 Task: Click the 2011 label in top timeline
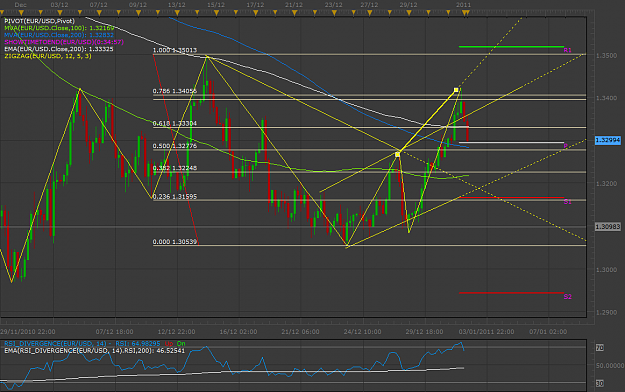pos(463,5)
